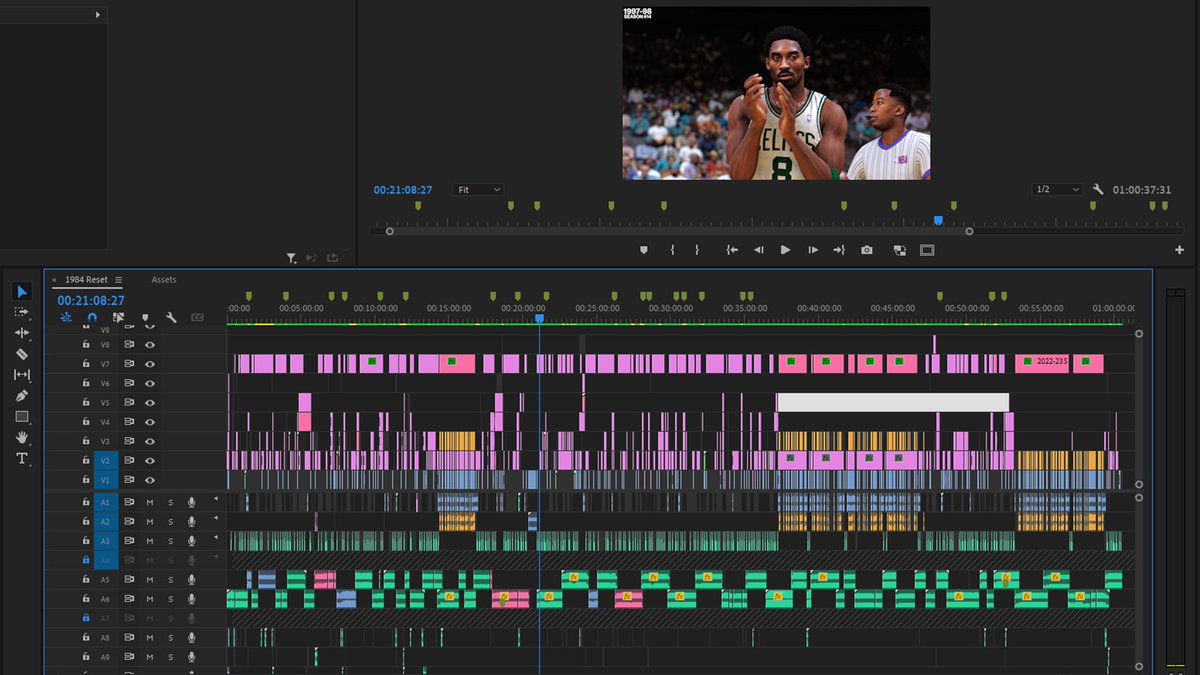
Task: Mute audio track A5
Action: [x=150, y=580]
